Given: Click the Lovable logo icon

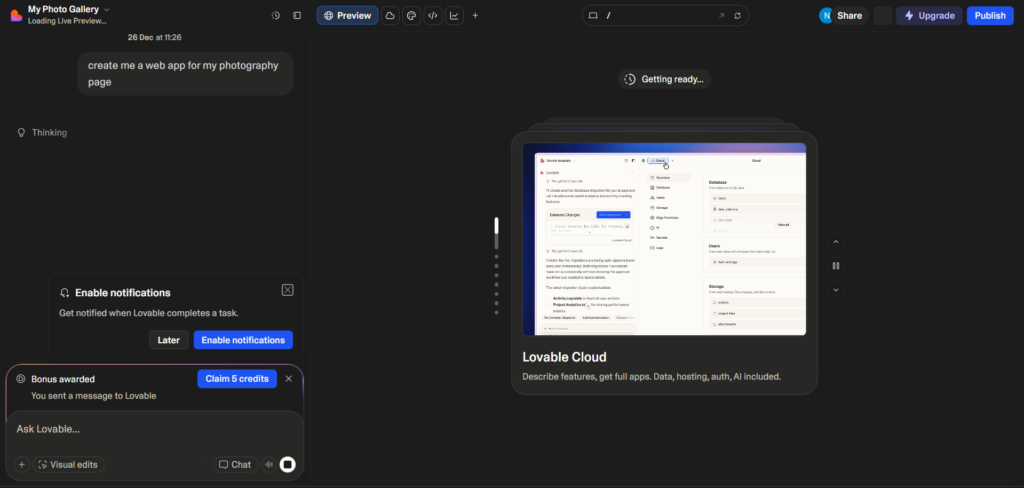Looking at the screenshot, I should (x=16, y=15).
